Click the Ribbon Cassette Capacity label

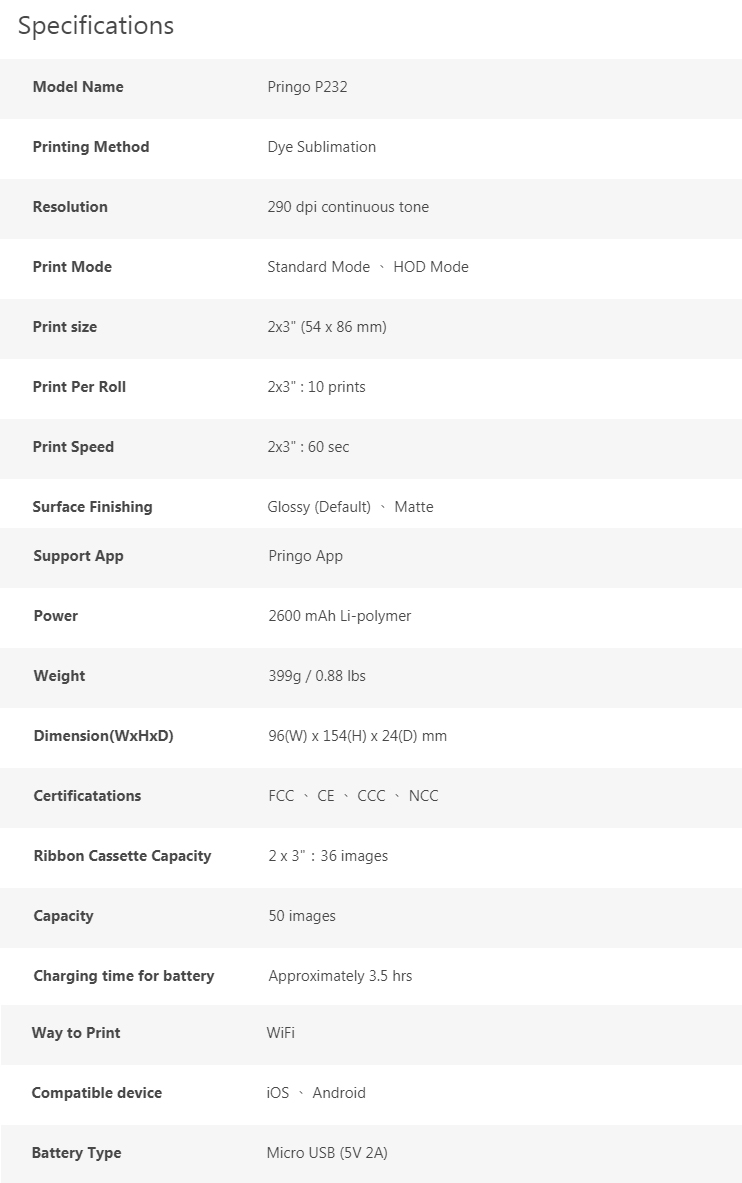122,856
